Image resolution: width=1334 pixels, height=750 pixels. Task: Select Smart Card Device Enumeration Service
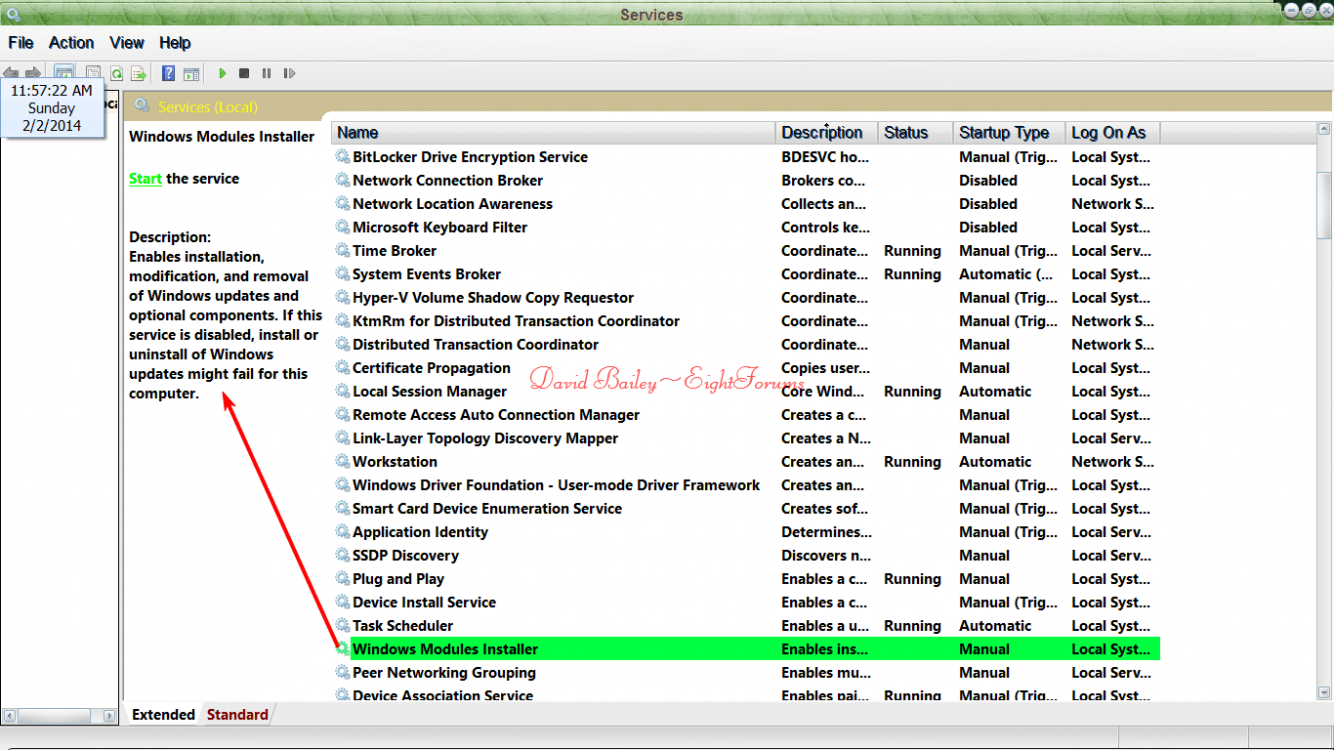(487, 509)
